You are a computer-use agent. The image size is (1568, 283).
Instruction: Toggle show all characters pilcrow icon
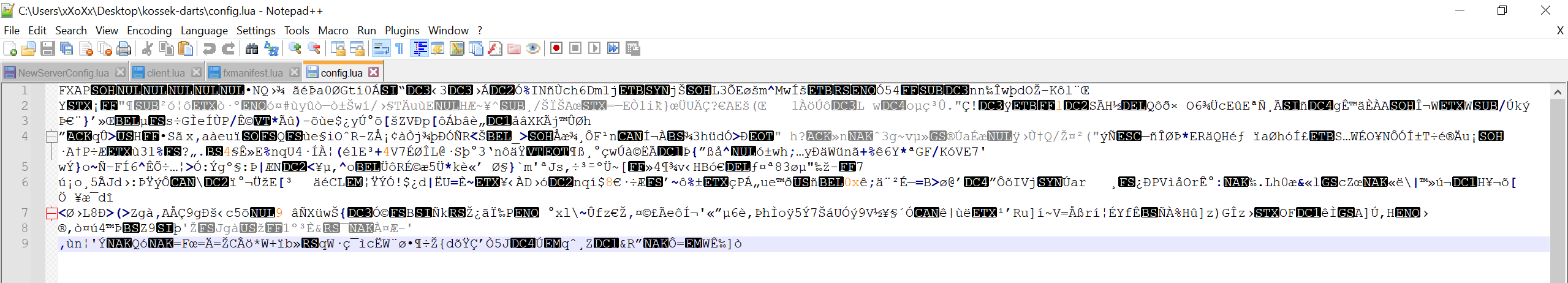tap(400, 48)
